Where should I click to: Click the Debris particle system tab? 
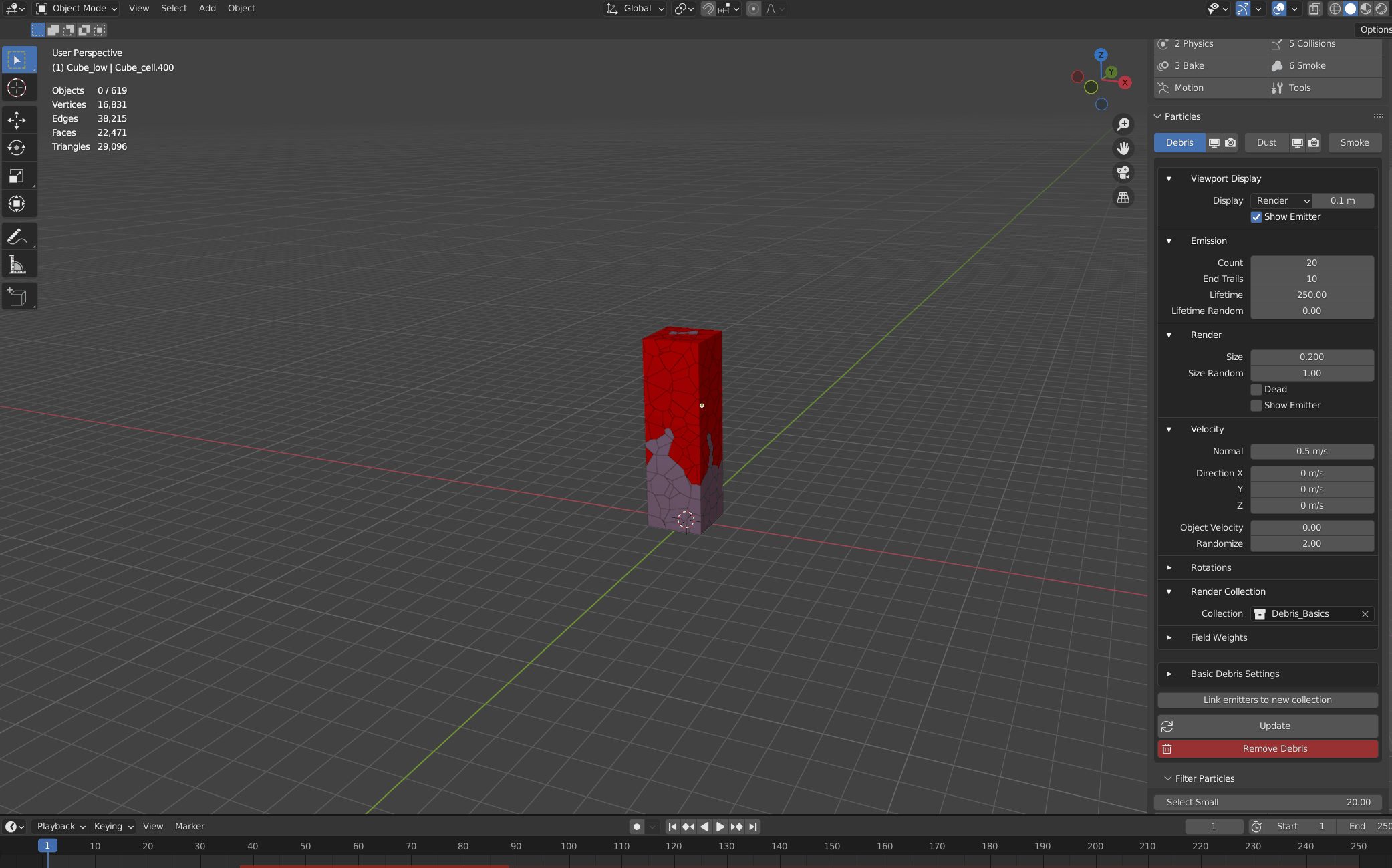(x=1180, y=142)
